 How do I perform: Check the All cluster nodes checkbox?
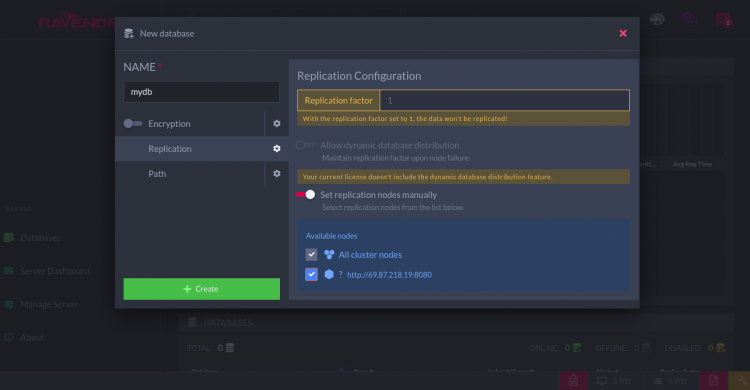311,255
